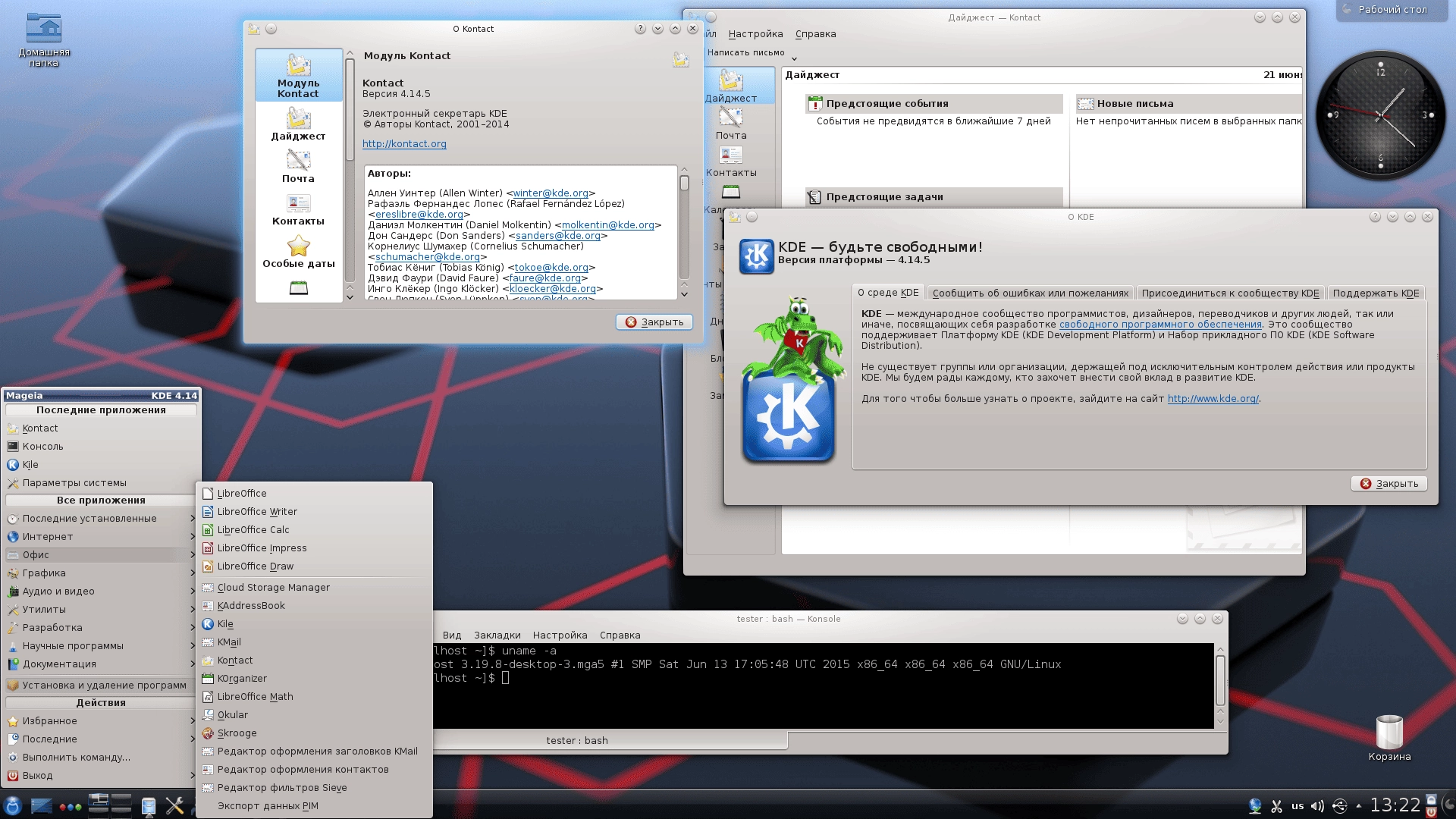Launch LibreOffice Writer from Офис menu

click(x=315, y=512)
